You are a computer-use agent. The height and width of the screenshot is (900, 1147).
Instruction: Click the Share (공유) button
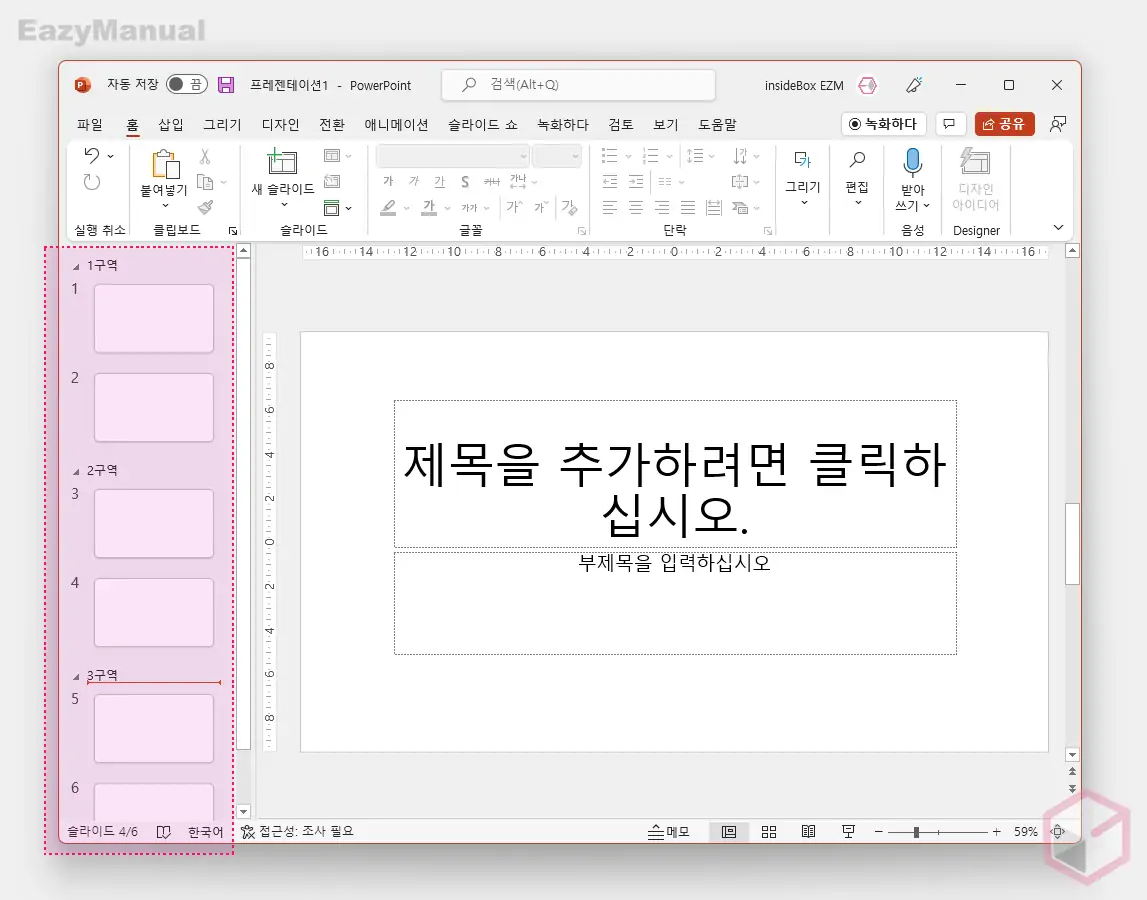click(x=1004, y=124)
